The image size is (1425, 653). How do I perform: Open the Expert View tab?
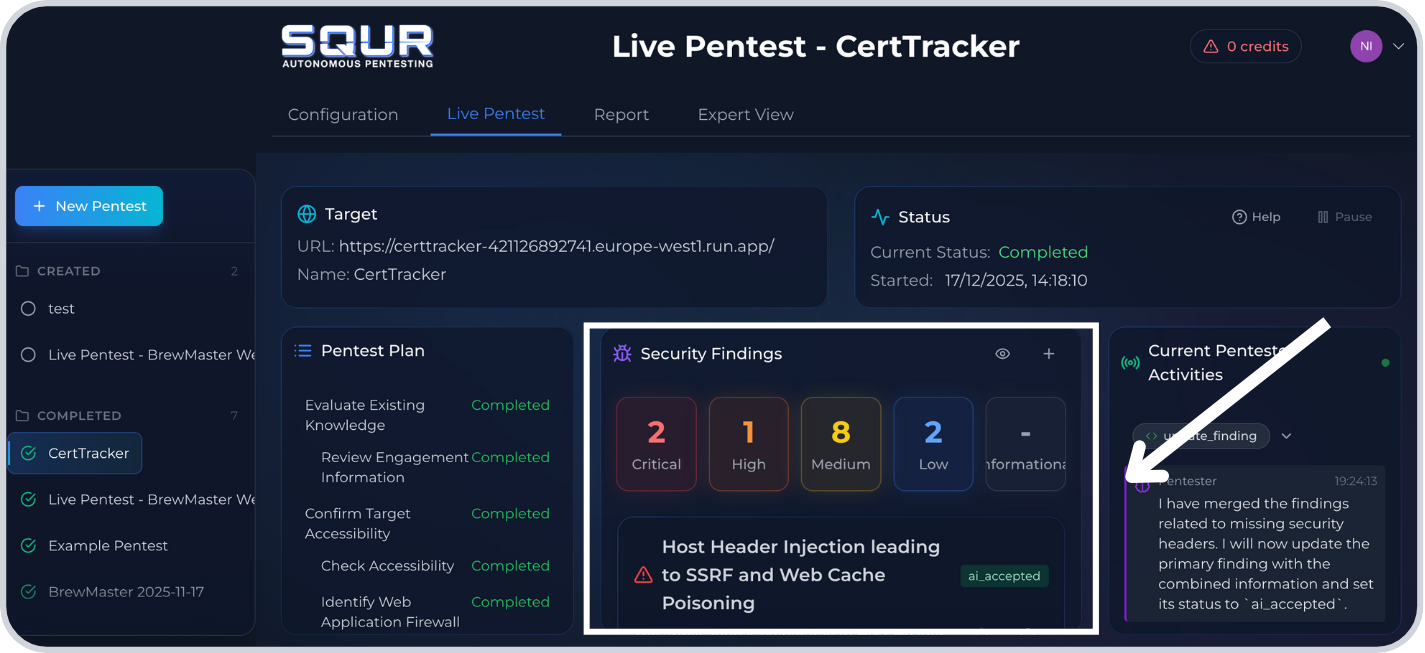(745, 115)
